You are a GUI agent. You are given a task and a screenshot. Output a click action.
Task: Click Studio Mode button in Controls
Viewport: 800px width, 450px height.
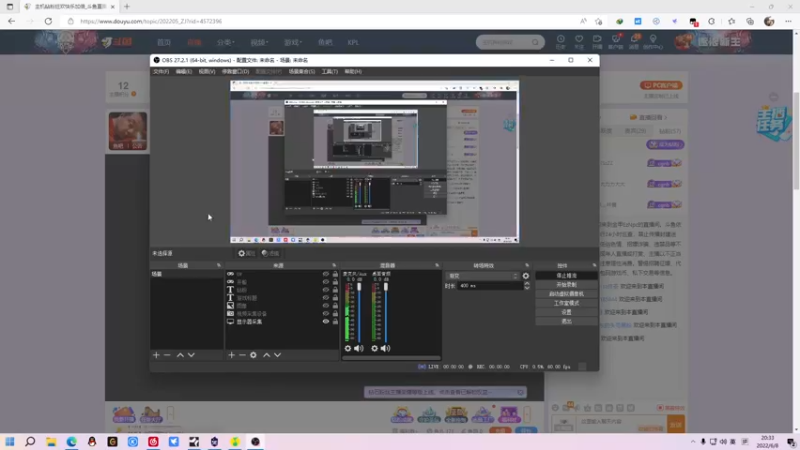[566, 303]
